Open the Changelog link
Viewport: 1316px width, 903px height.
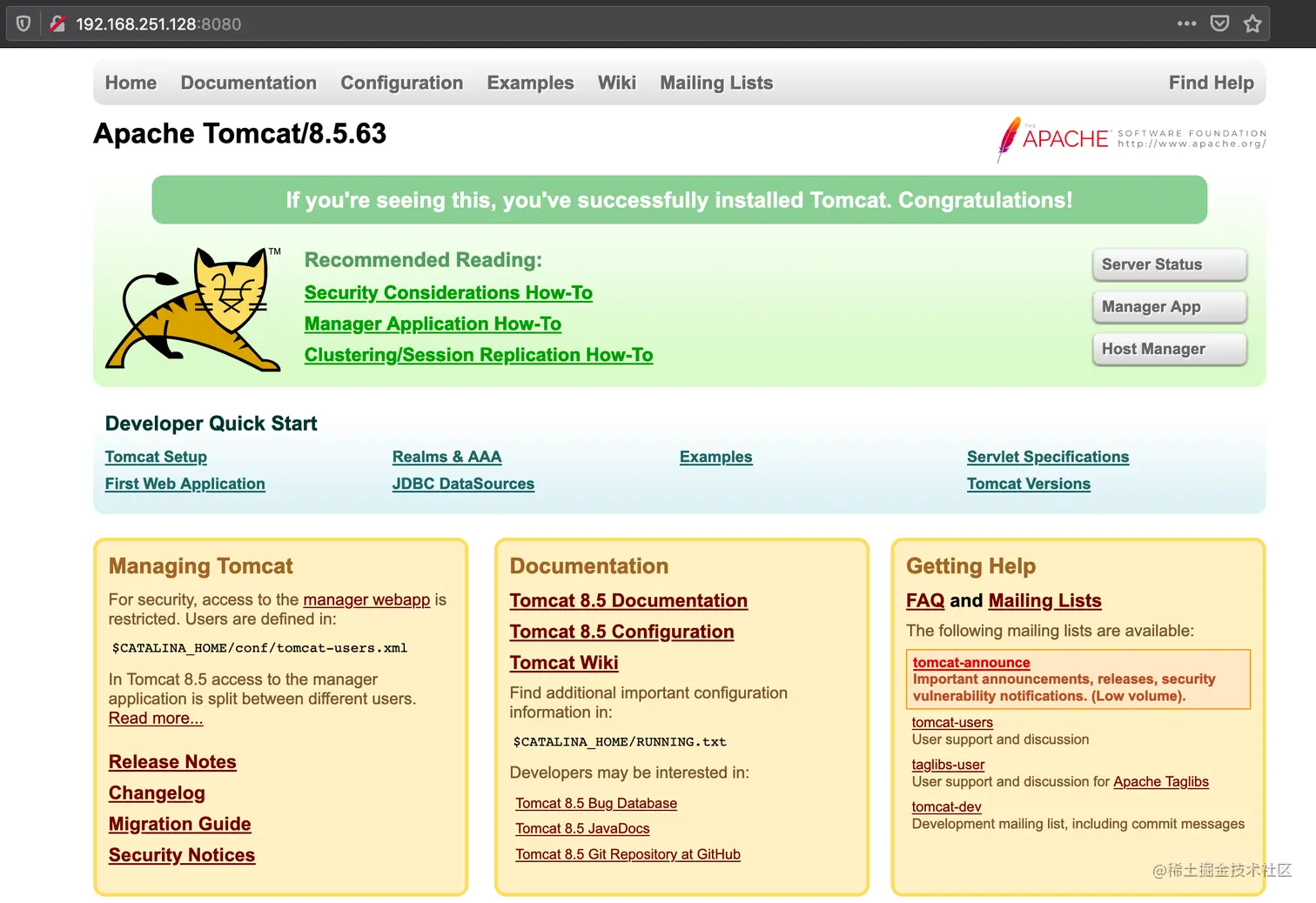pyautogui.click(x=157, y=793)
